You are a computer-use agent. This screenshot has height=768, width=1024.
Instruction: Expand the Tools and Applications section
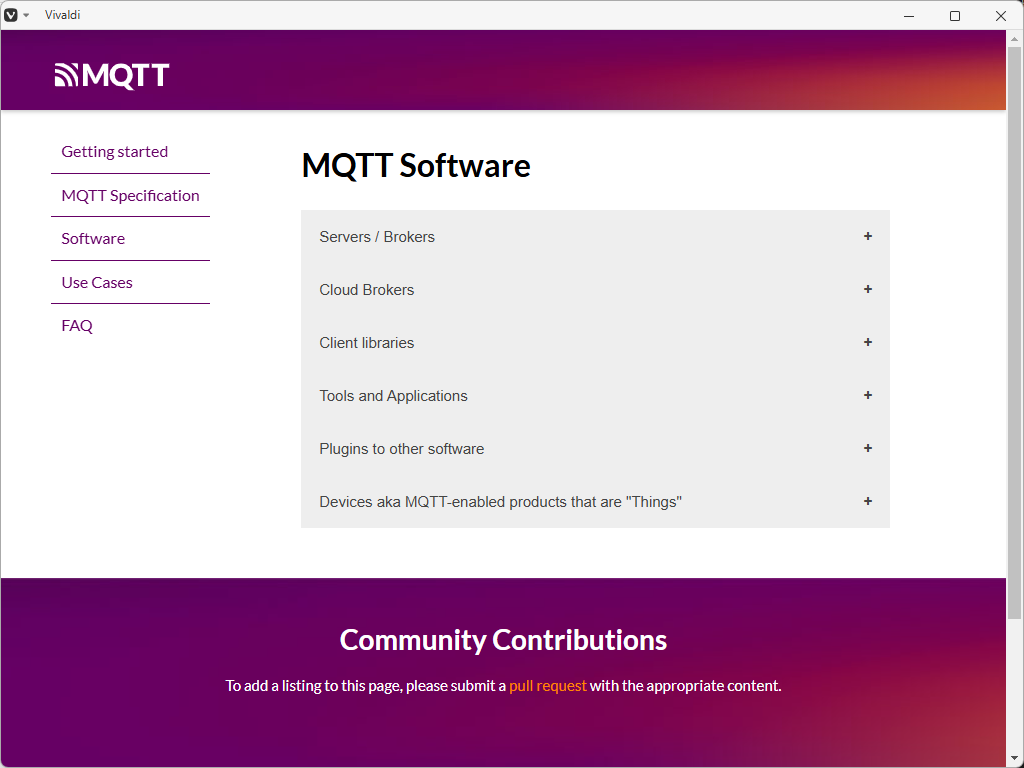[x=595, y=395]
